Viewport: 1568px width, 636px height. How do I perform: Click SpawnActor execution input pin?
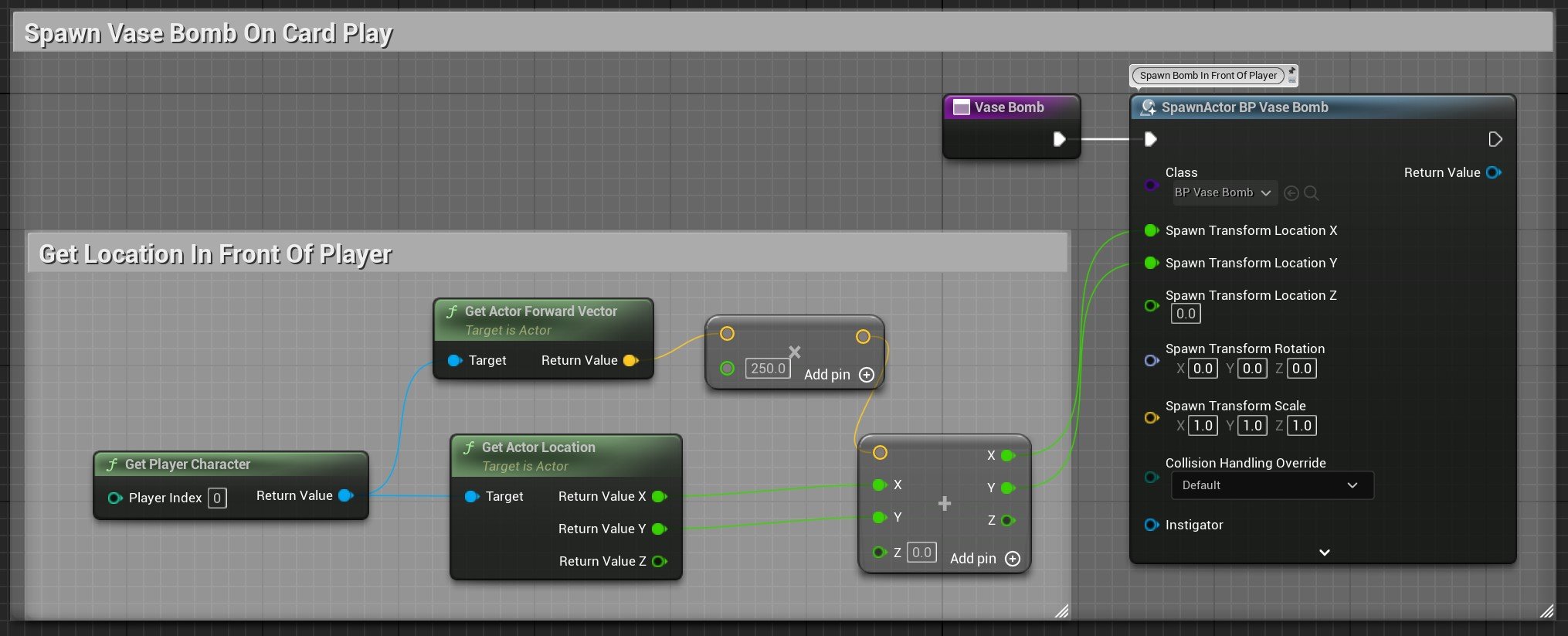click(1150, 139)
